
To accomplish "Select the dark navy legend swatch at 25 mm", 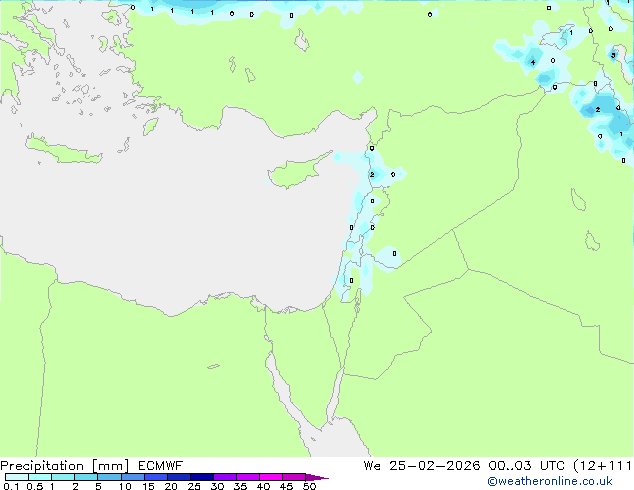I will point(202,477).
